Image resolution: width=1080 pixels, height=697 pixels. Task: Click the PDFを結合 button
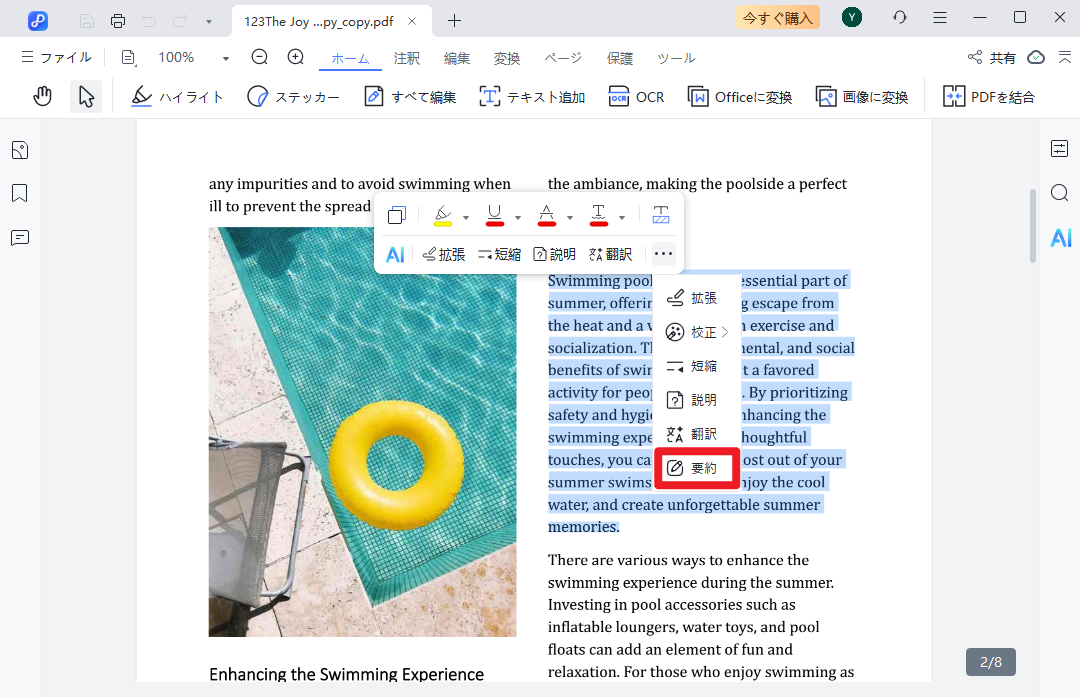pyautogui.click(x=989, y=97)
